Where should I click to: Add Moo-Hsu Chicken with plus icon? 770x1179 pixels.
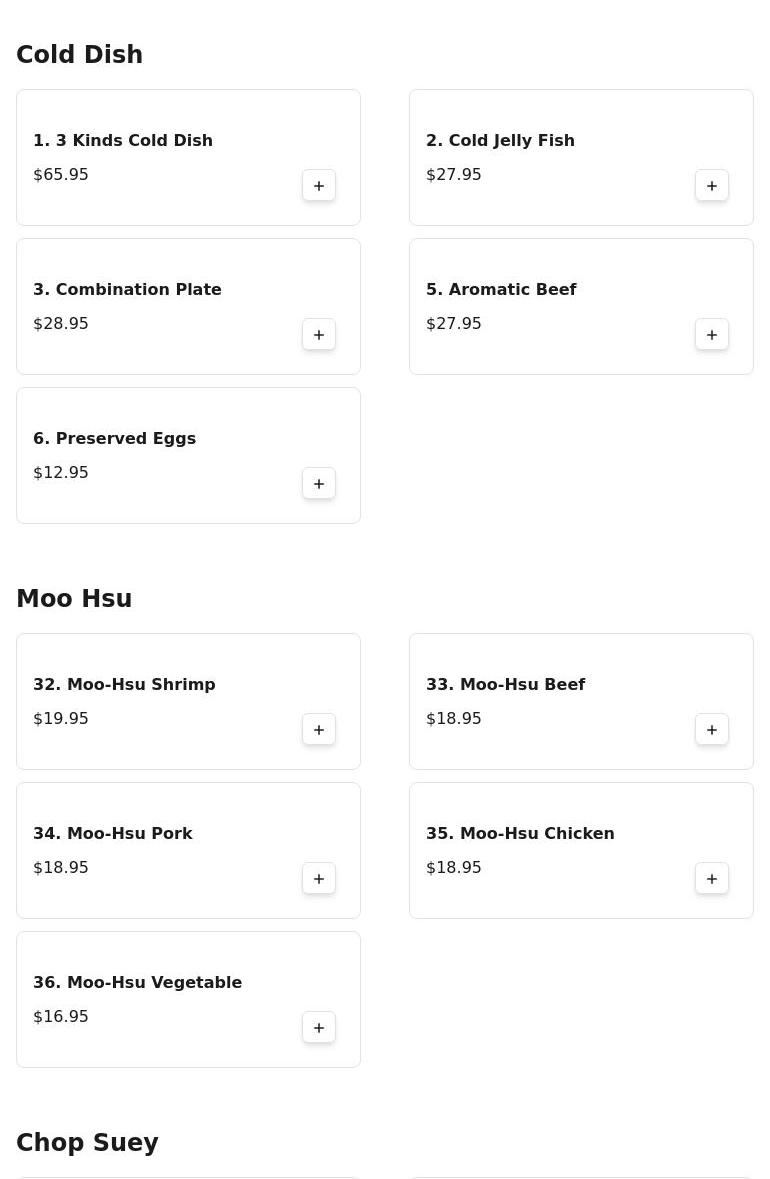pyautogui.click(x=711, y=878)
